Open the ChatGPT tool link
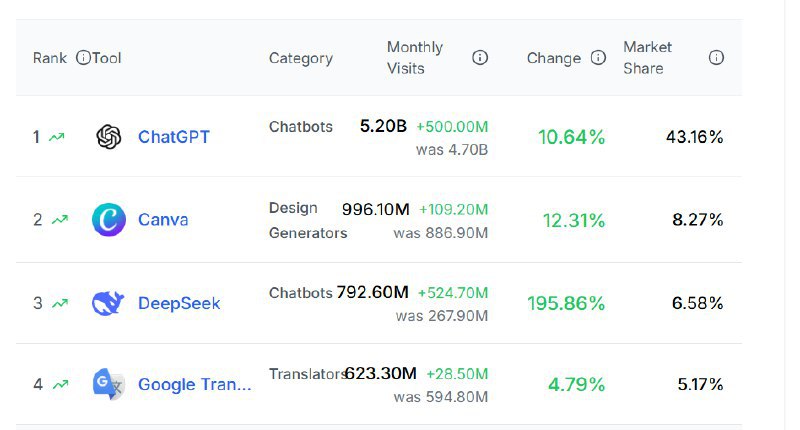The image size is (800, 430). [174, 137]
